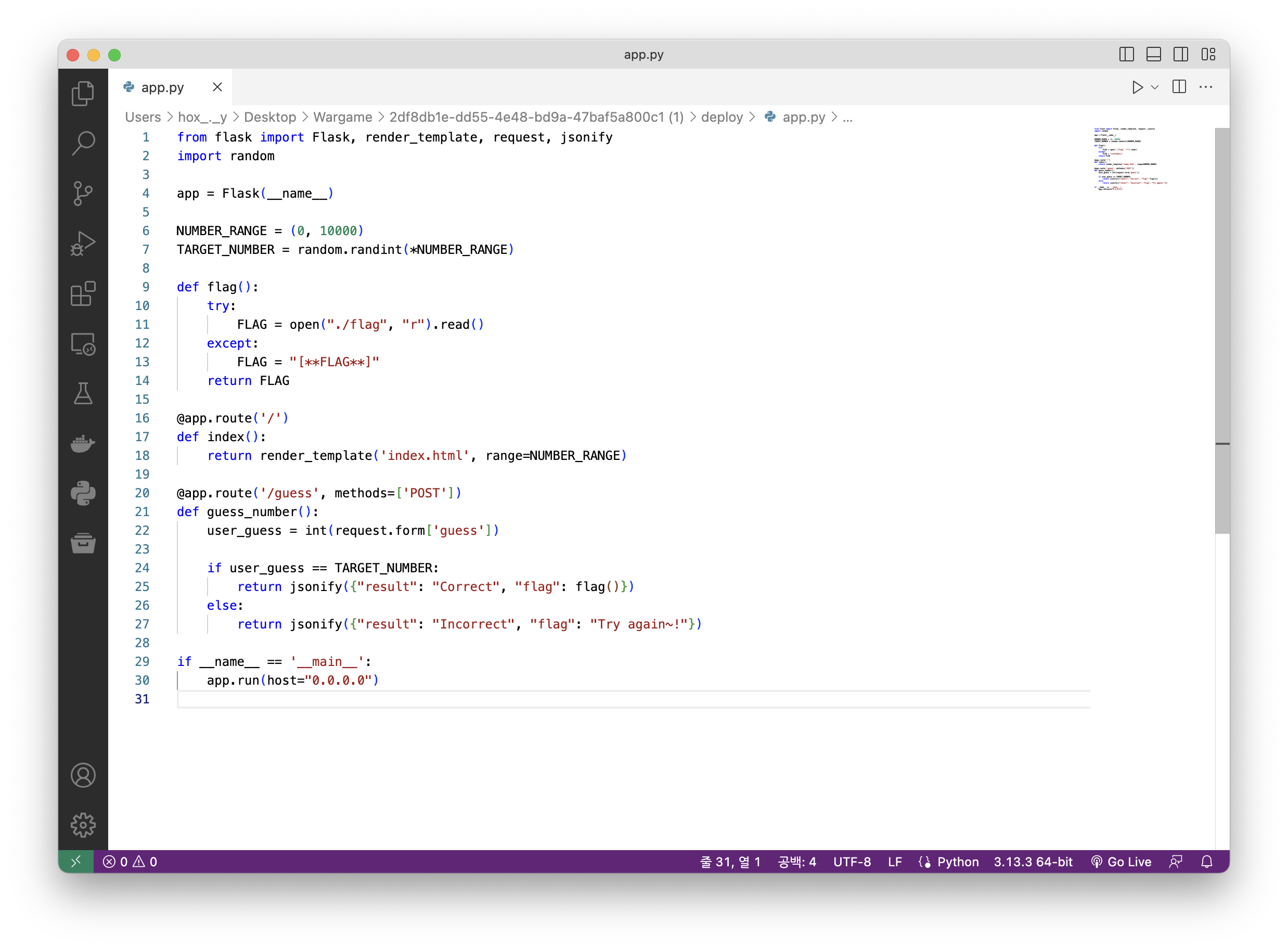
Task: Open Source Control view
Action: pyautogui.click(x=83, y=193)
